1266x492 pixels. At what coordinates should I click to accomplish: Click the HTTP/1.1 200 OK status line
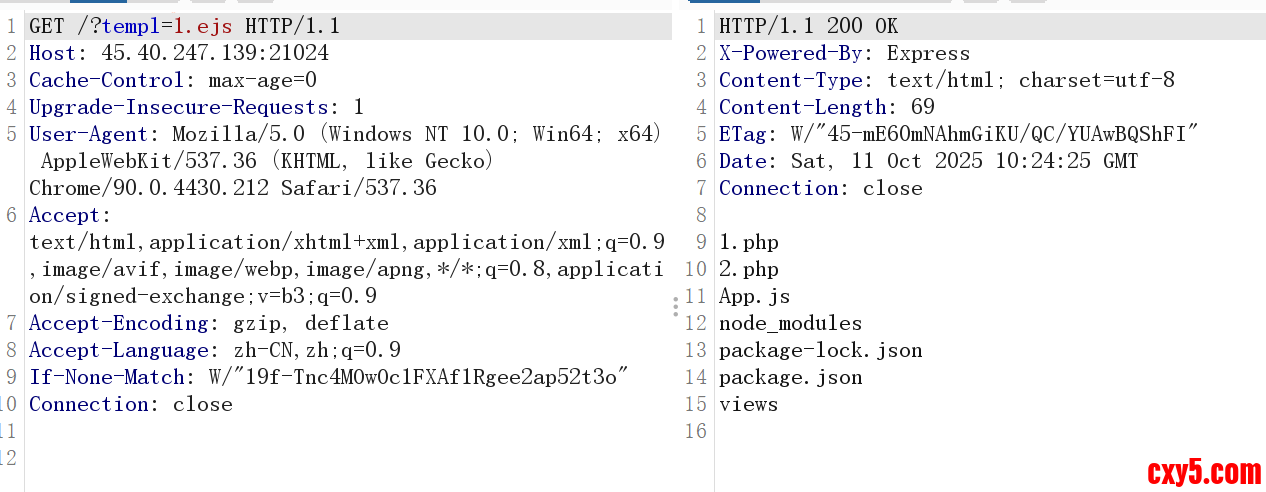tap(808, 26)
